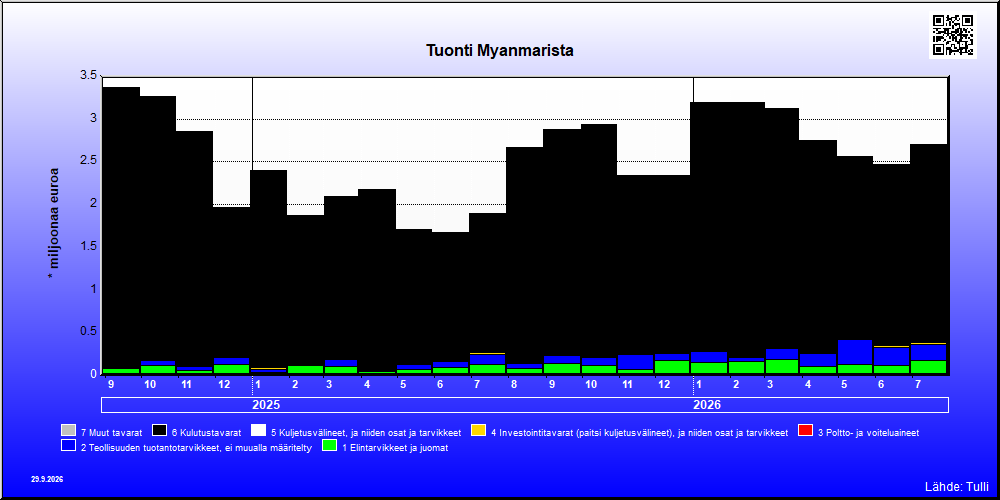The width and height of the screenshot is (1000, 500).
Task: Select the blue '2 Teollisuuden tuotantotarvikkeet' swatch
Action: [68, 446]
